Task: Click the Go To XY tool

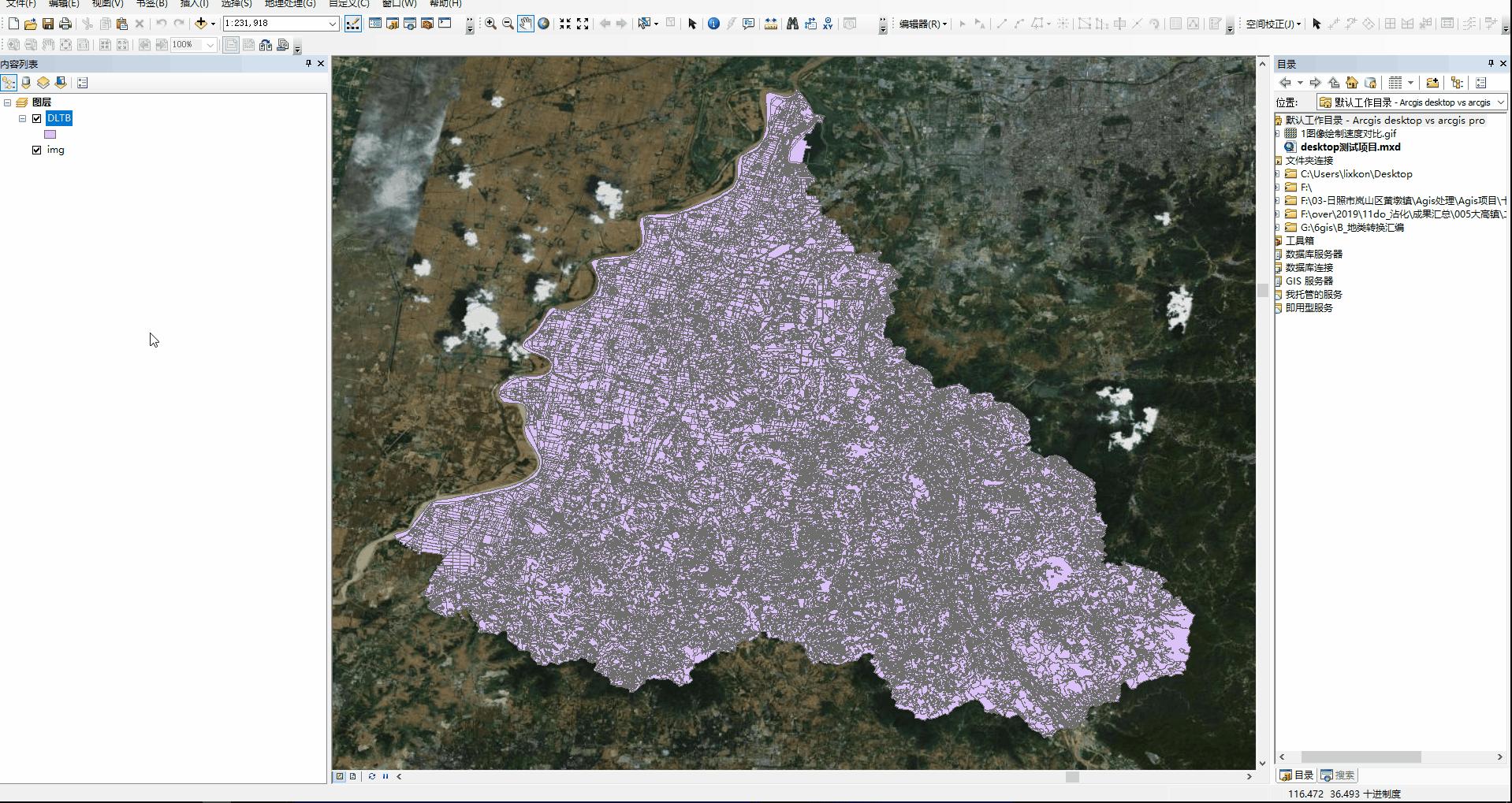Action: point(829,24)
